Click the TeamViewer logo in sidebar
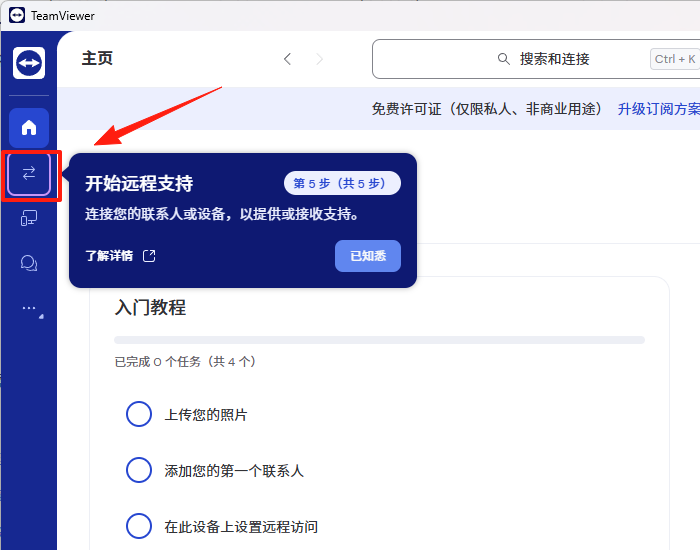 coord(29,63)
